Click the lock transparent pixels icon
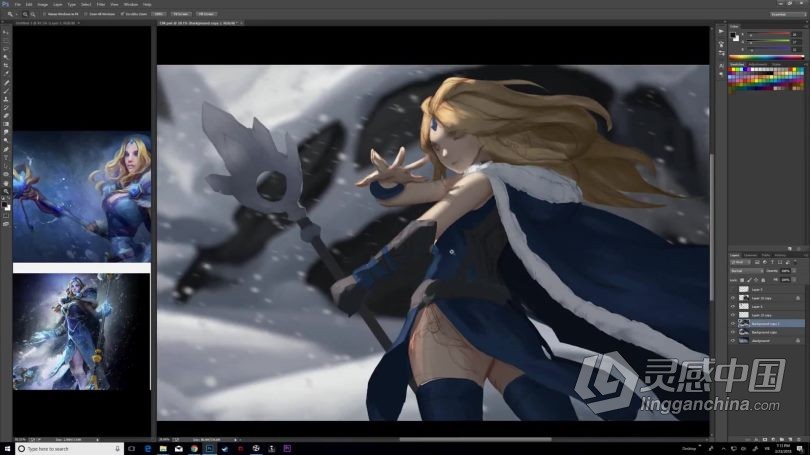The width and height of the screenshot is (810, 455). tap(742, 280)
